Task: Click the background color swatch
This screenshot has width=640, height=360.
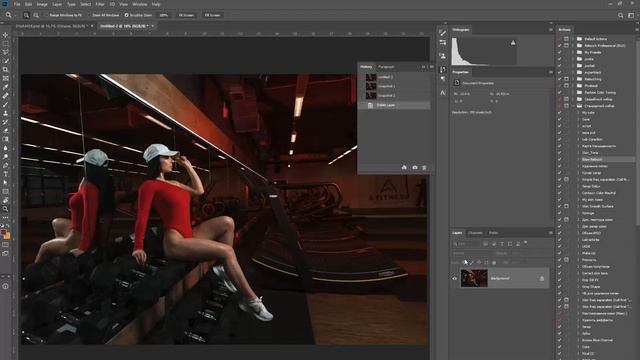Action: pyautogui.click(x=7, y=236)
